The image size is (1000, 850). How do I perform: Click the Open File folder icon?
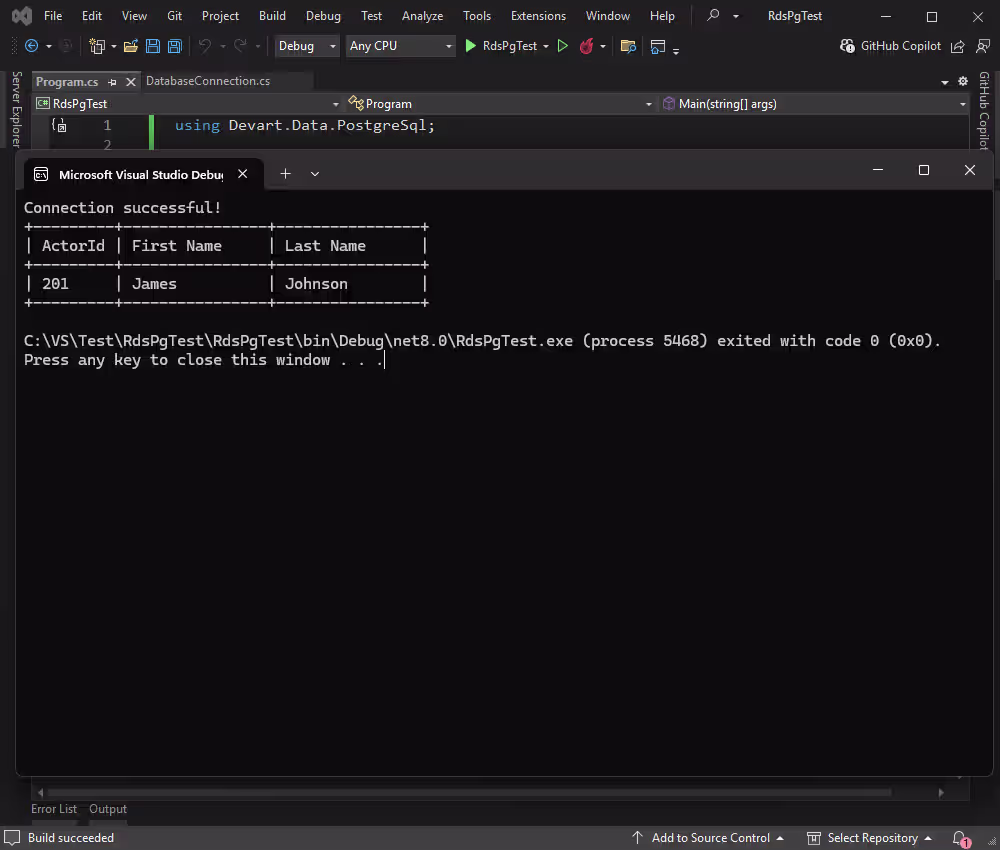click(x=131, y=46)
